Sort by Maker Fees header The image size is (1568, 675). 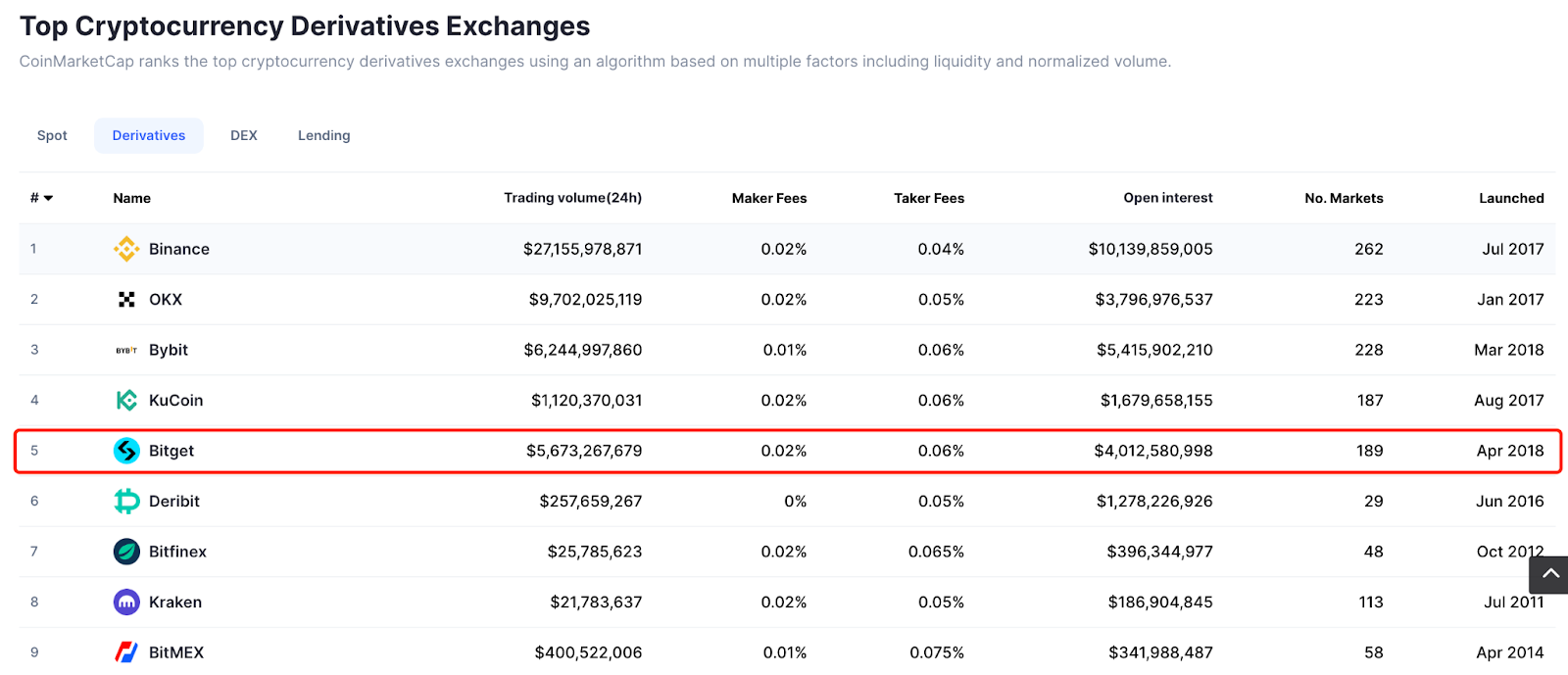tap(769, 198)
